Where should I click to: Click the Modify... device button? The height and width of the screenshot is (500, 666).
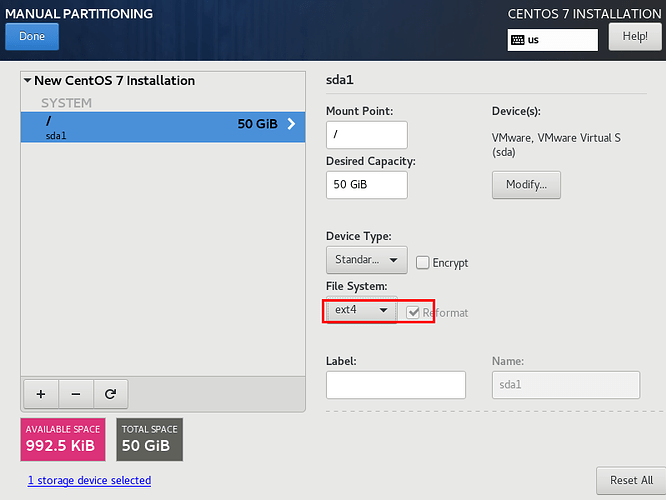526,185
